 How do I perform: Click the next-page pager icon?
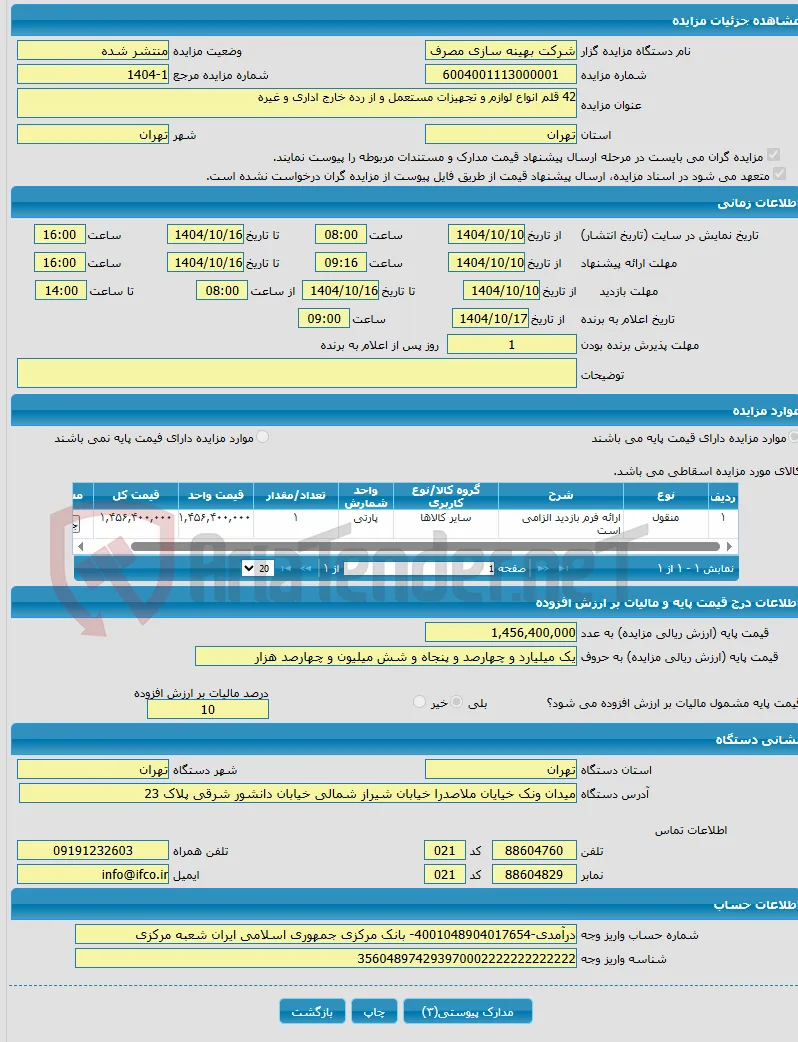306,568
